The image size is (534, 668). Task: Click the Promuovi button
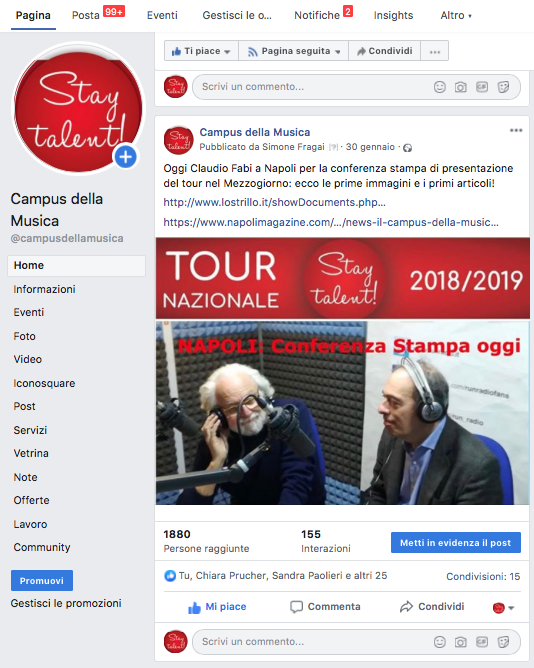click(x=42, y=581)
